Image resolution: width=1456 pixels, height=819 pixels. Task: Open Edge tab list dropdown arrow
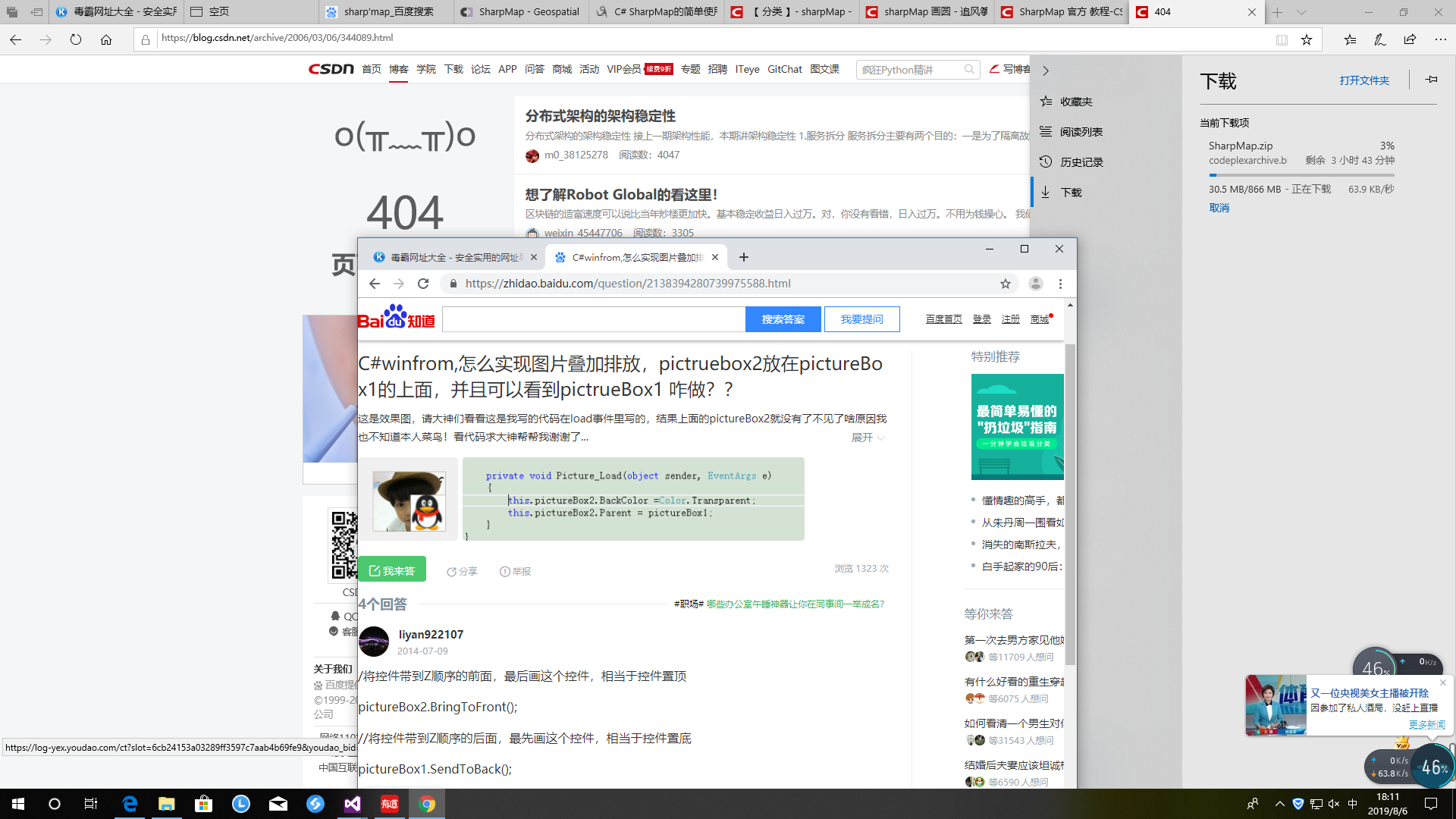[1301, 12]
